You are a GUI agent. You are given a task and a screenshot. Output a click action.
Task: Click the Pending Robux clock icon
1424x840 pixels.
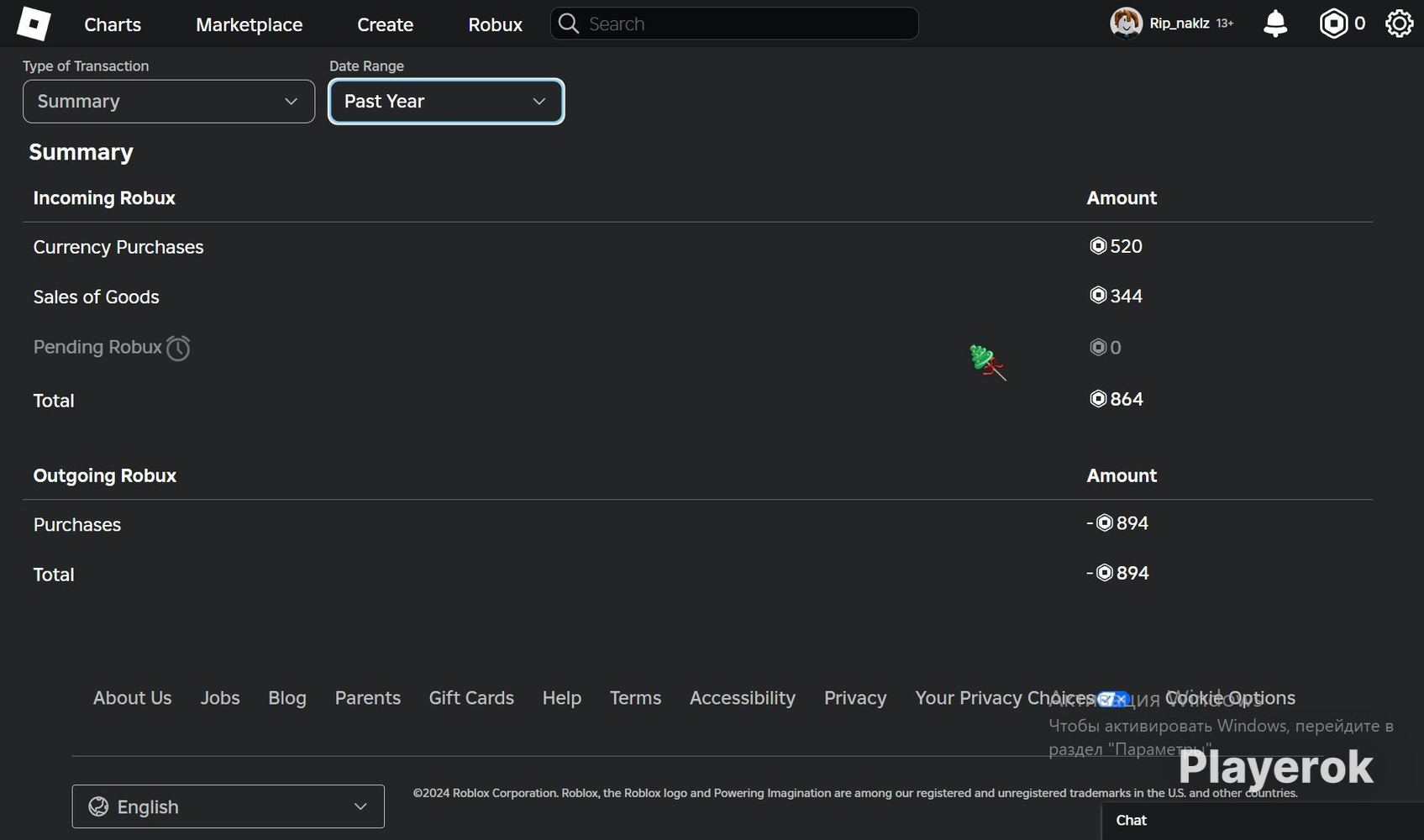178,348
